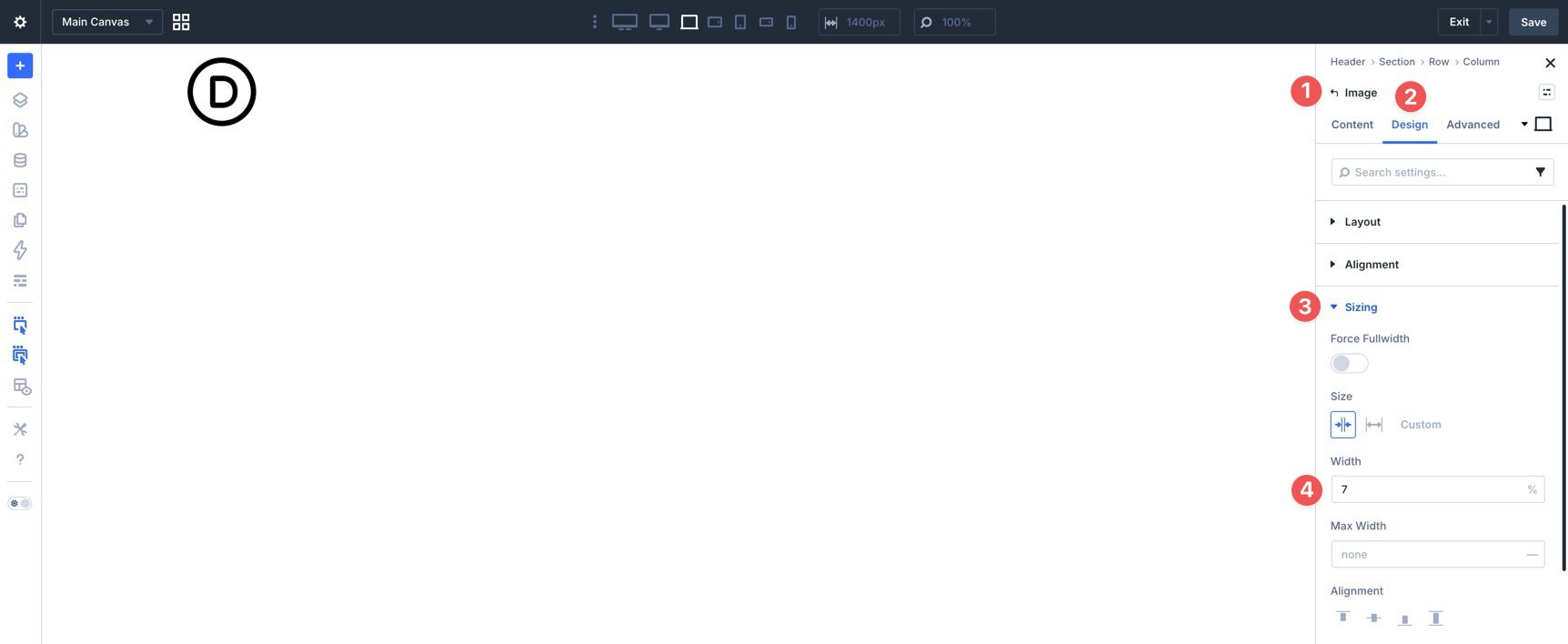The width and height of the screenshot is (1568, 644).
Task: Open the stacked pages icon in the sidebar
Action: (20, 220)
